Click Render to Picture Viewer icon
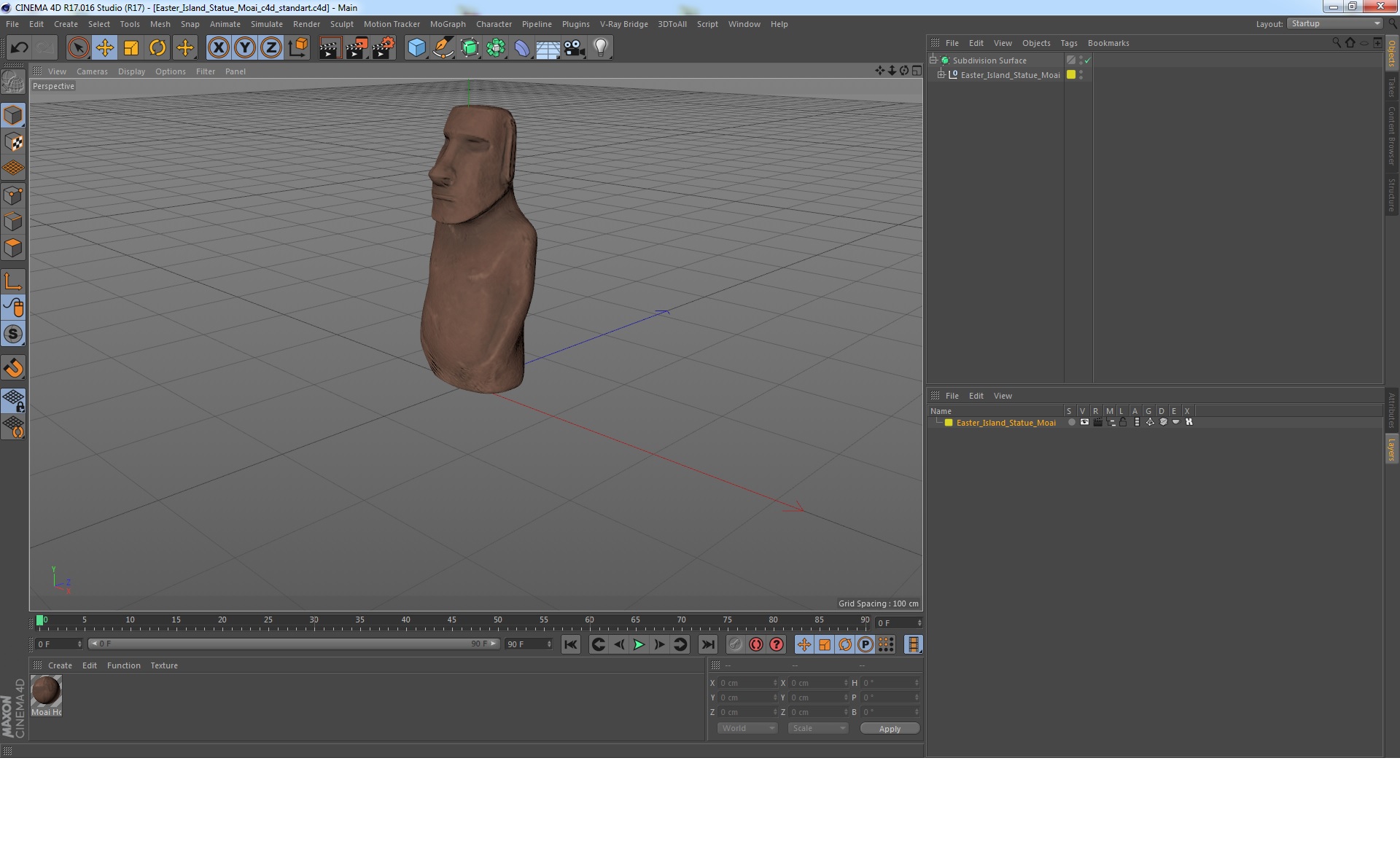 tap(357, 48)
